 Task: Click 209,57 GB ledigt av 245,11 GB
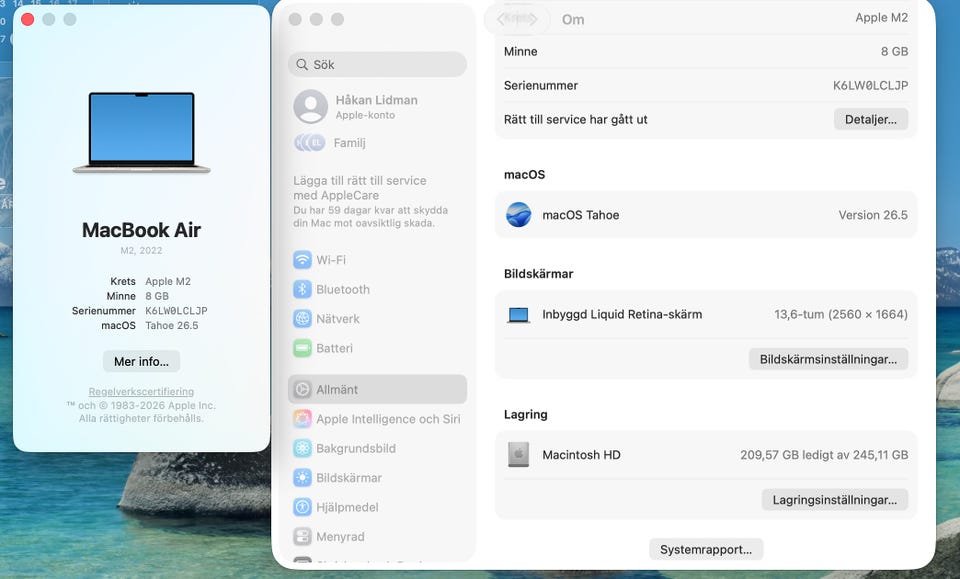tap(824, 455)
